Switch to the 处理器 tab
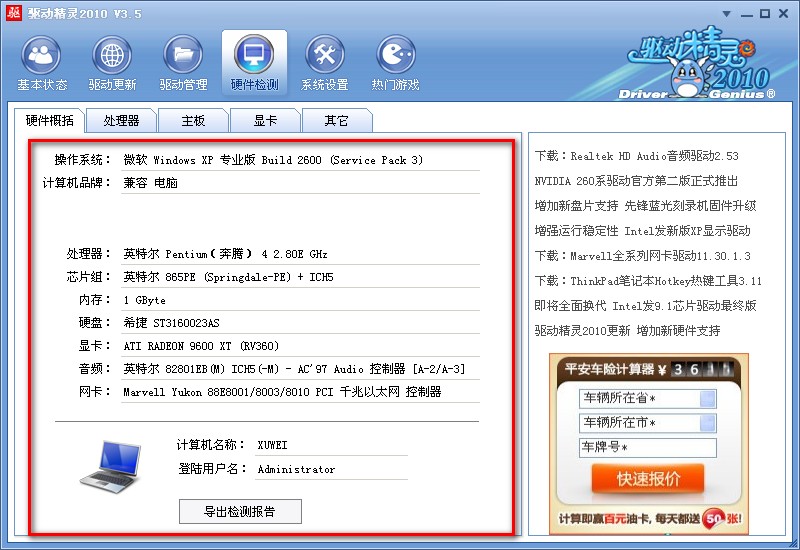 [121, 121]
